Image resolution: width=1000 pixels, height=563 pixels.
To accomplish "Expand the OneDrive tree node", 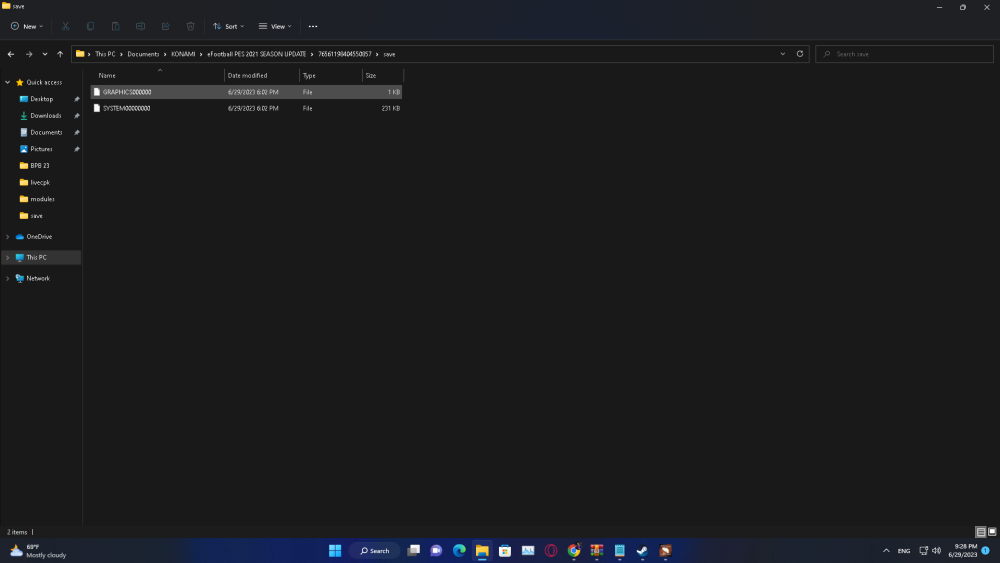I will click(x=8, y=237).
